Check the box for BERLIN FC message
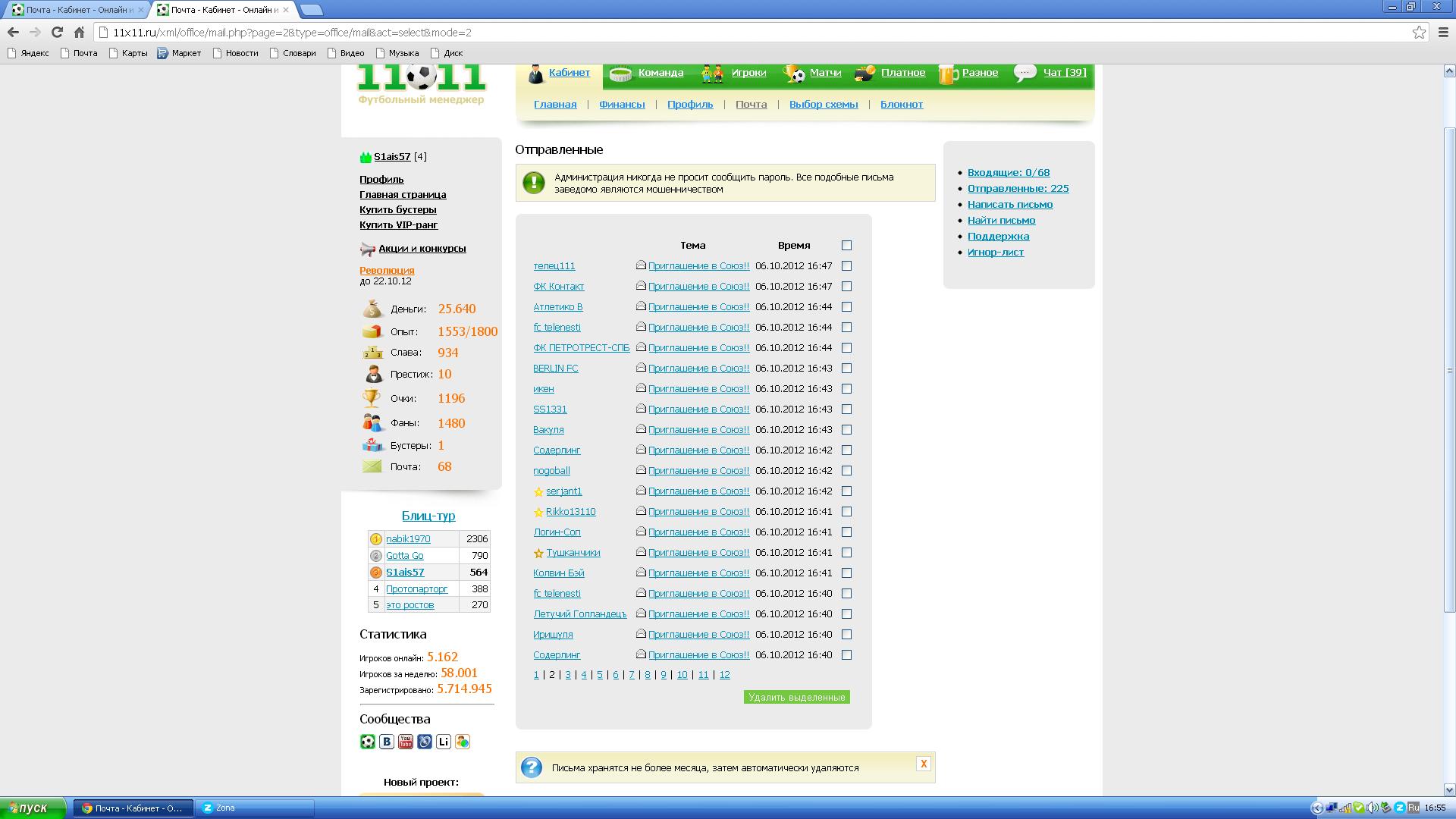 click(x=847, y=369)
